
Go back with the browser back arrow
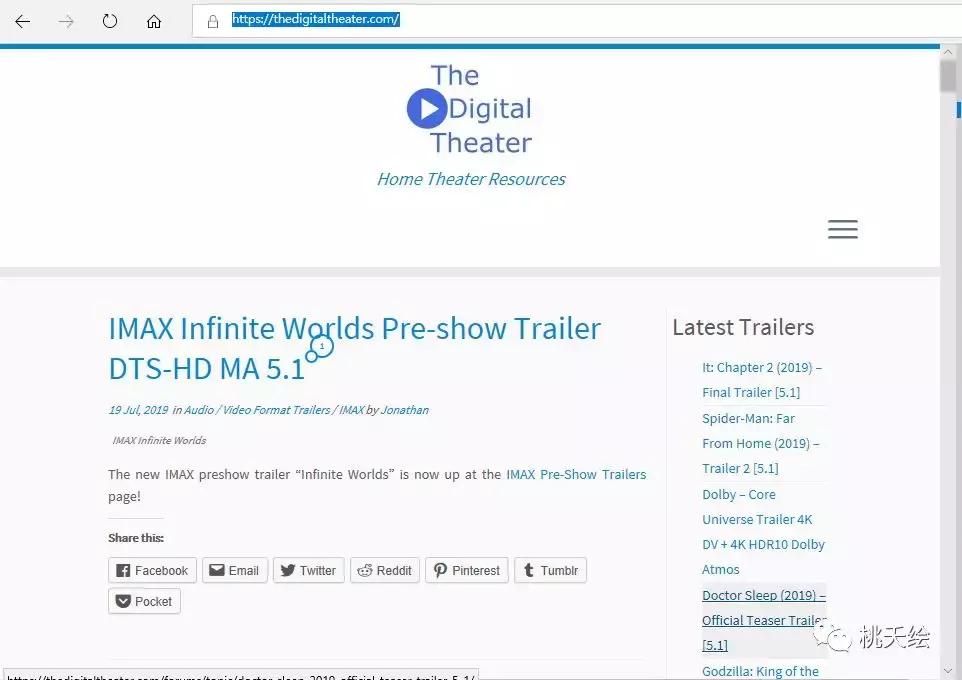pyautogui.click(x=23, y=21)
